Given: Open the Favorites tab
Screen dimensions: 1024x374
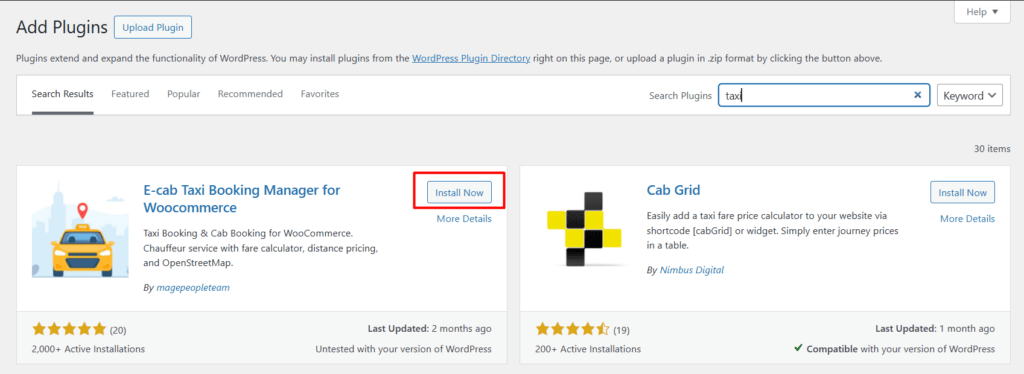Looking at the screenshot, I should point(320,94).
